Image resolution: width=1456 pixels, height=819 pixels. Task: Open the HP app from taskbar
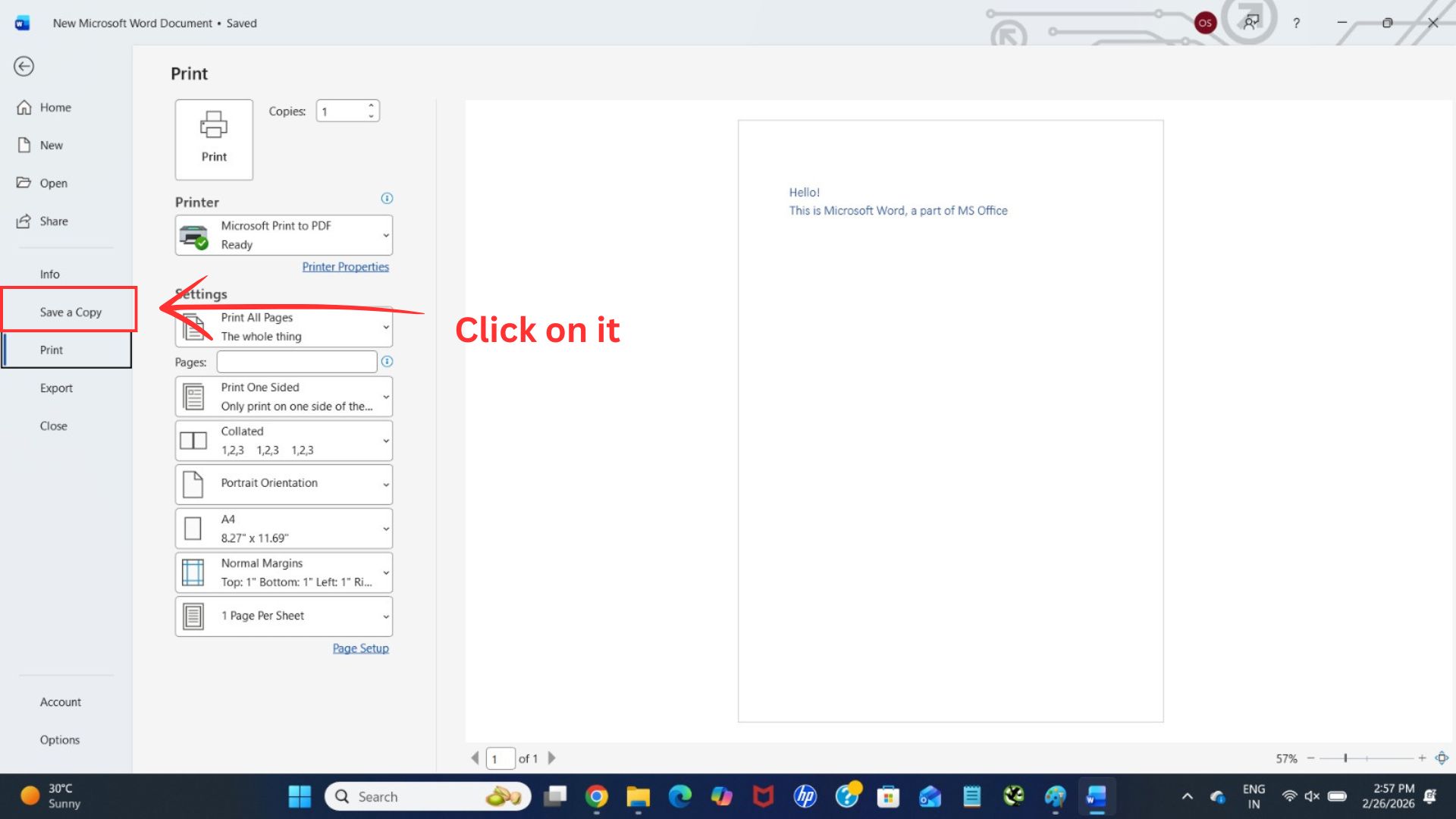pyautogui.click(x=805, y=796)
